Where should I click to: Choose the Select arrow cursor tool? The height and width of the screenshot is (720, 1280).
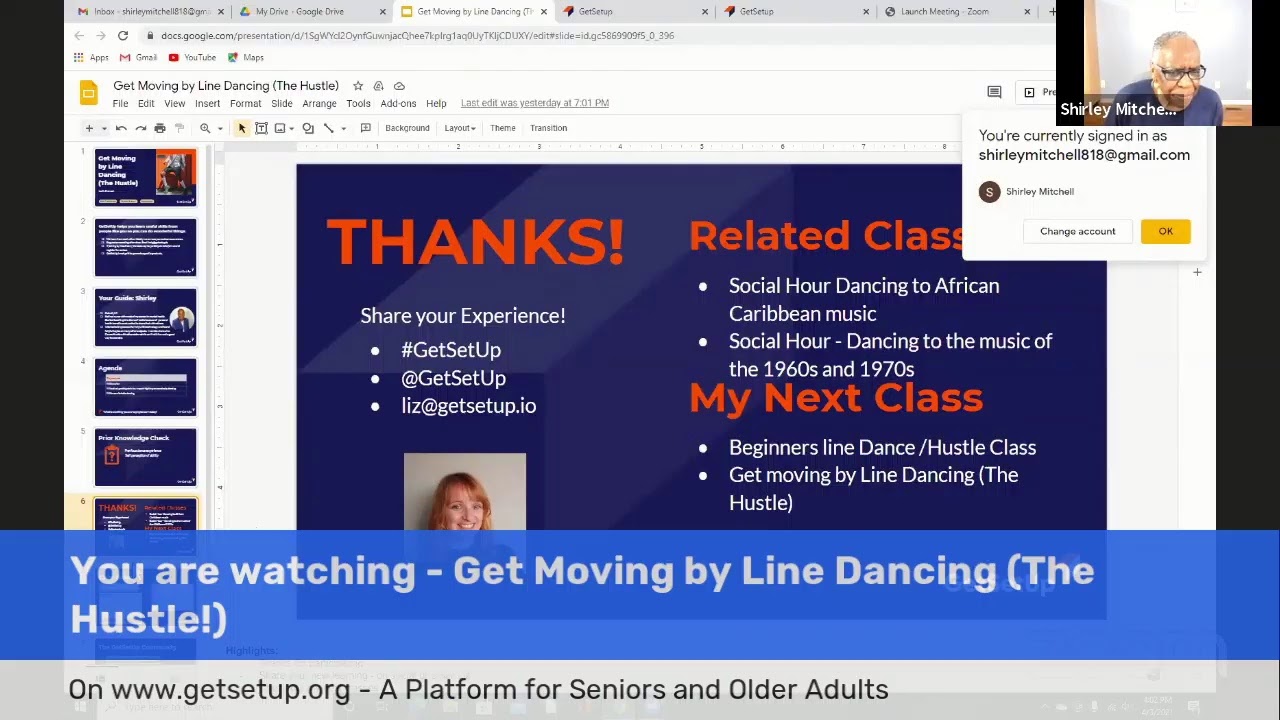point(241,128)
